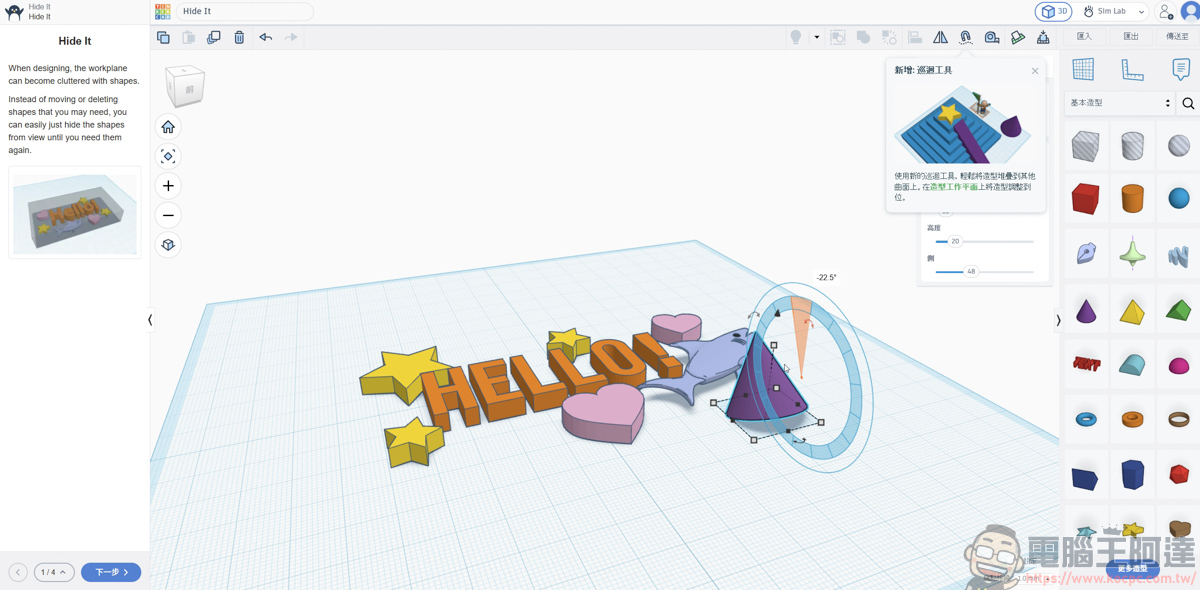Click the 造型工作平面 link in popup

(x=954, y=186)
